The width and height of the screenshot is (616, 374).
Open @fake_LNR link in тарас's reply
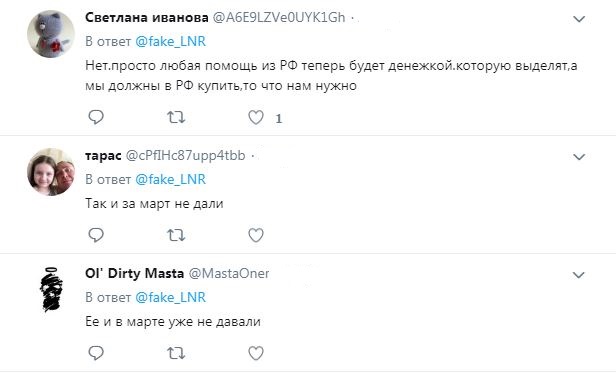click(x=170, y=179)
